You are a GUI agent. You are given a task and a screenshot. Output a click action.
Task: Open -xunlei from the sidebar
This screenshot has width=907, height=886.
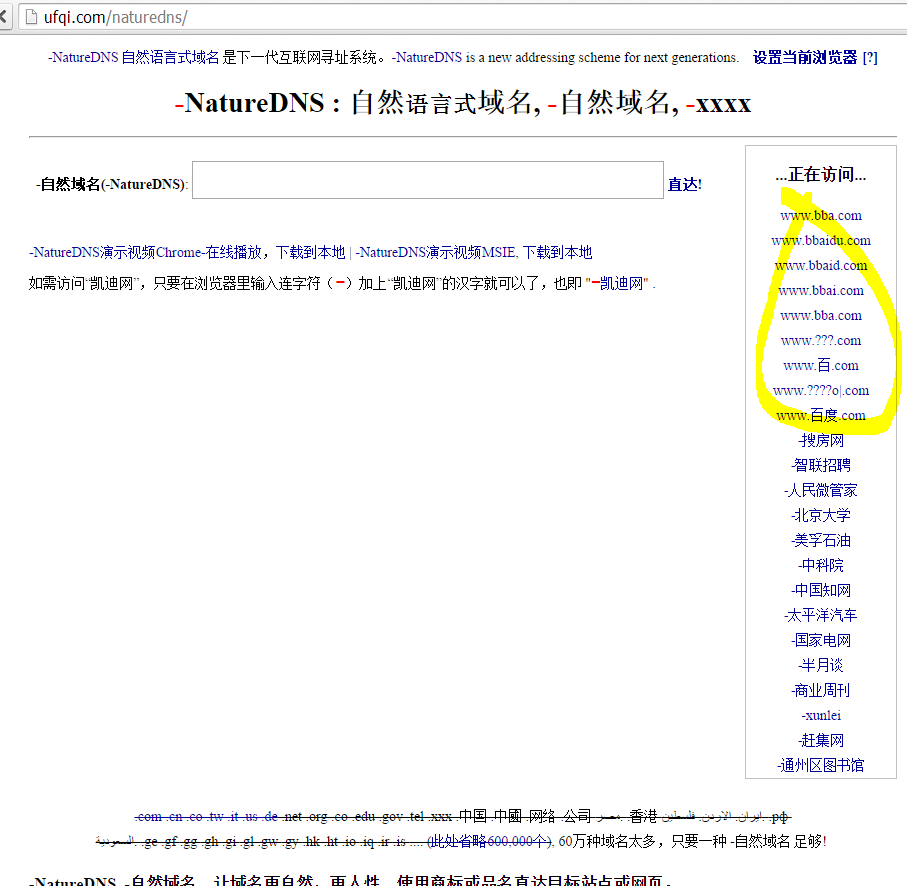820,715
